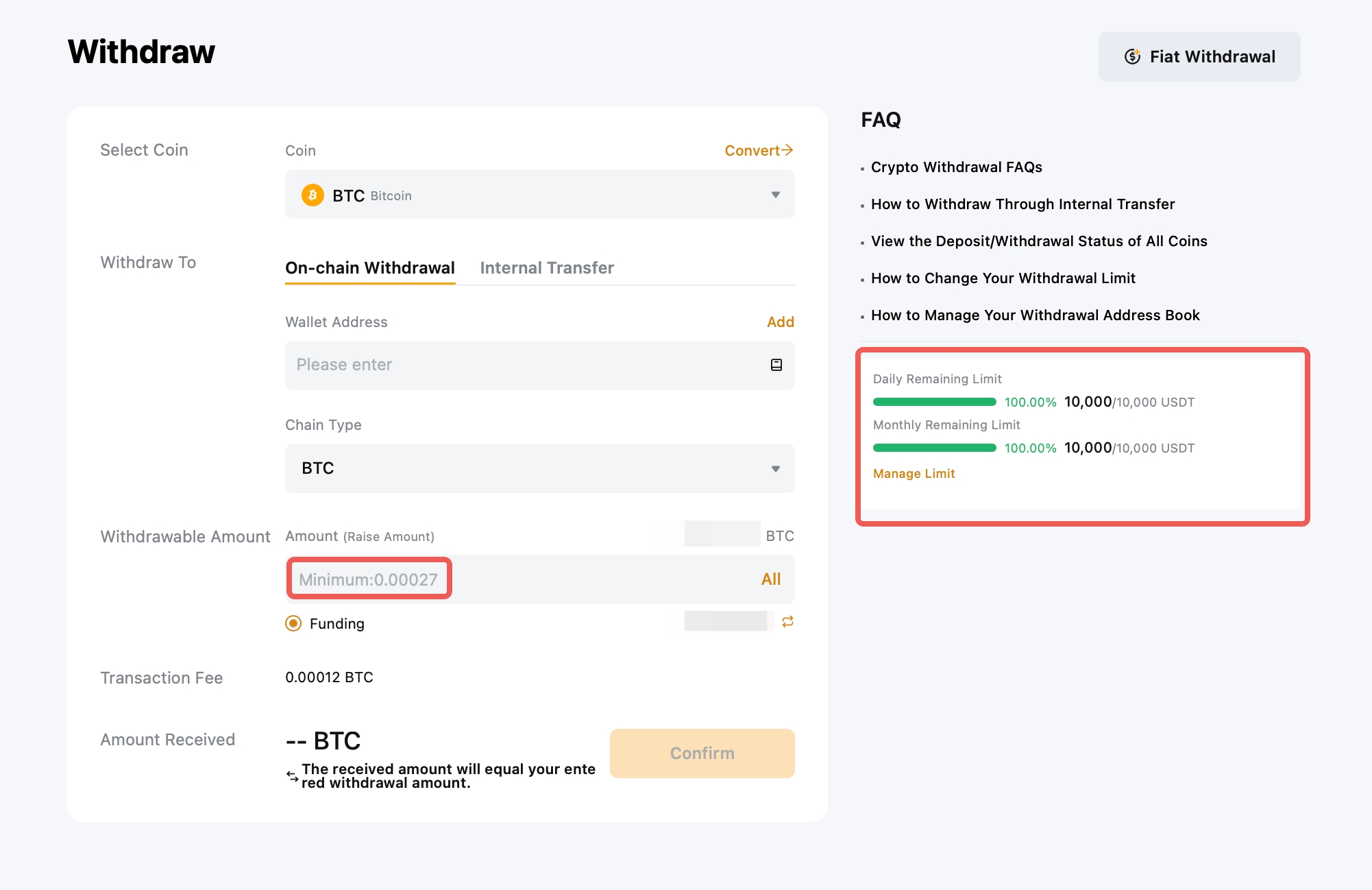This screenshot has width=1372, height=890.
Task: Click the Daily Remaining Limit progress bar
Action: tap(934, 402)
